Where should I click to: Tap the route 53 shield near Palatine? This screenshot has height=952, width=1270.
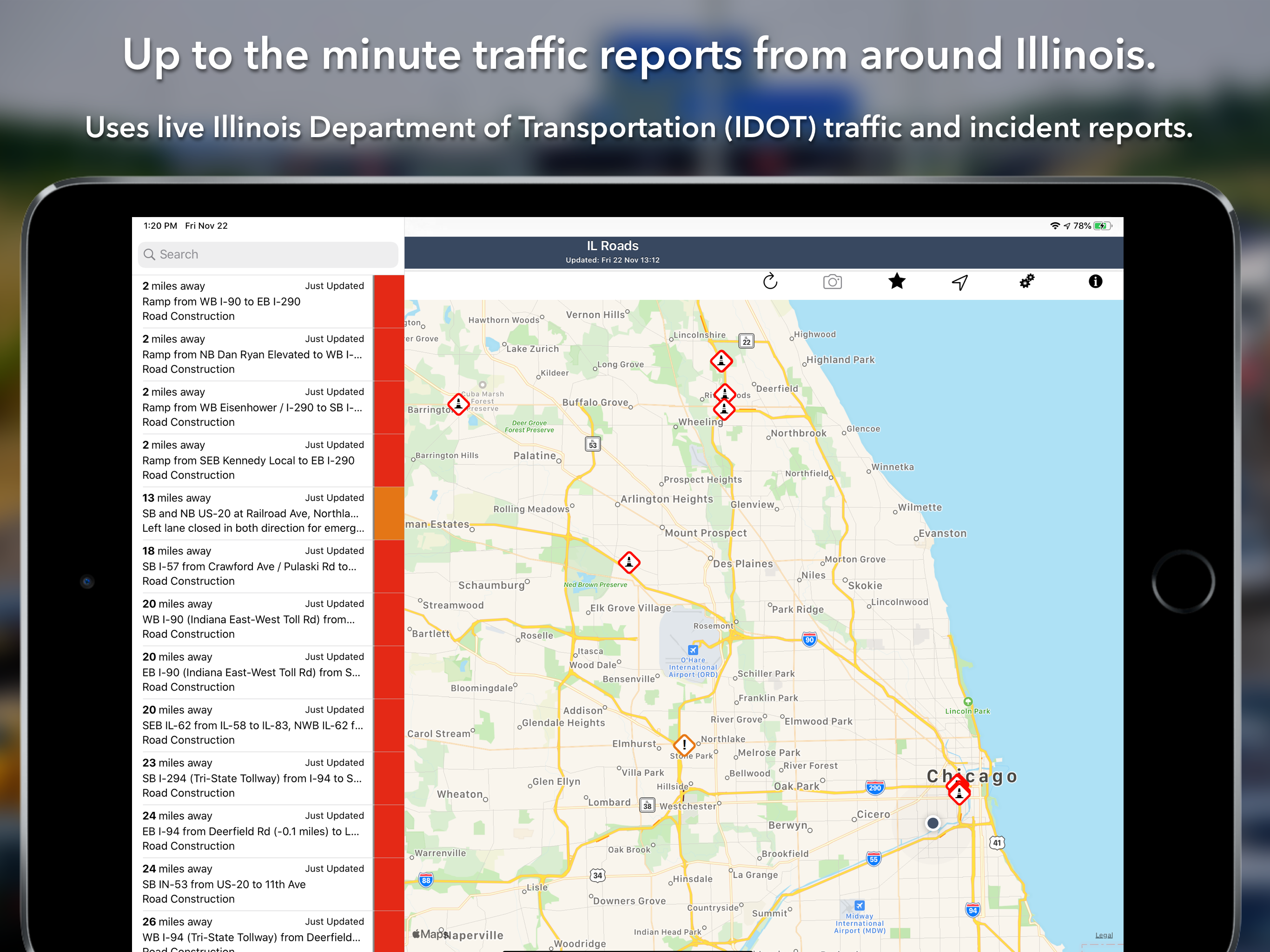click(x=593, y=444)
